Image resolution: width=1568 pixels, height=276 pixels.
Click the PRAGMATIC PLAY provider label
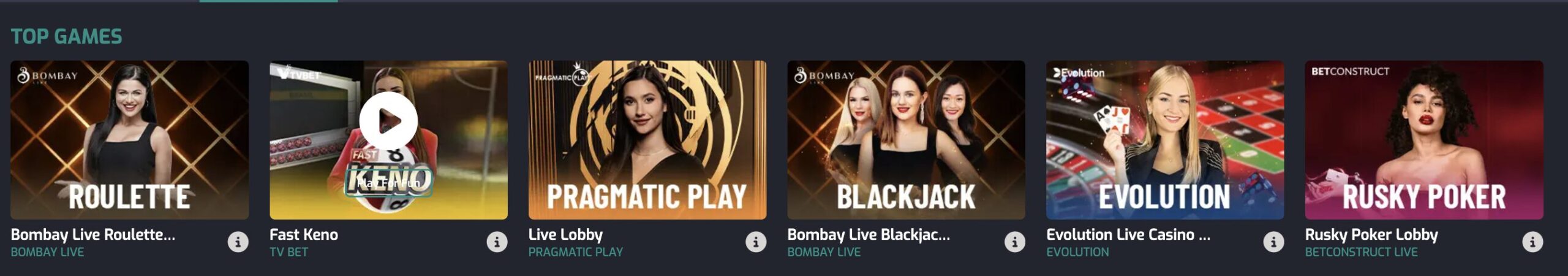[576, 252]
